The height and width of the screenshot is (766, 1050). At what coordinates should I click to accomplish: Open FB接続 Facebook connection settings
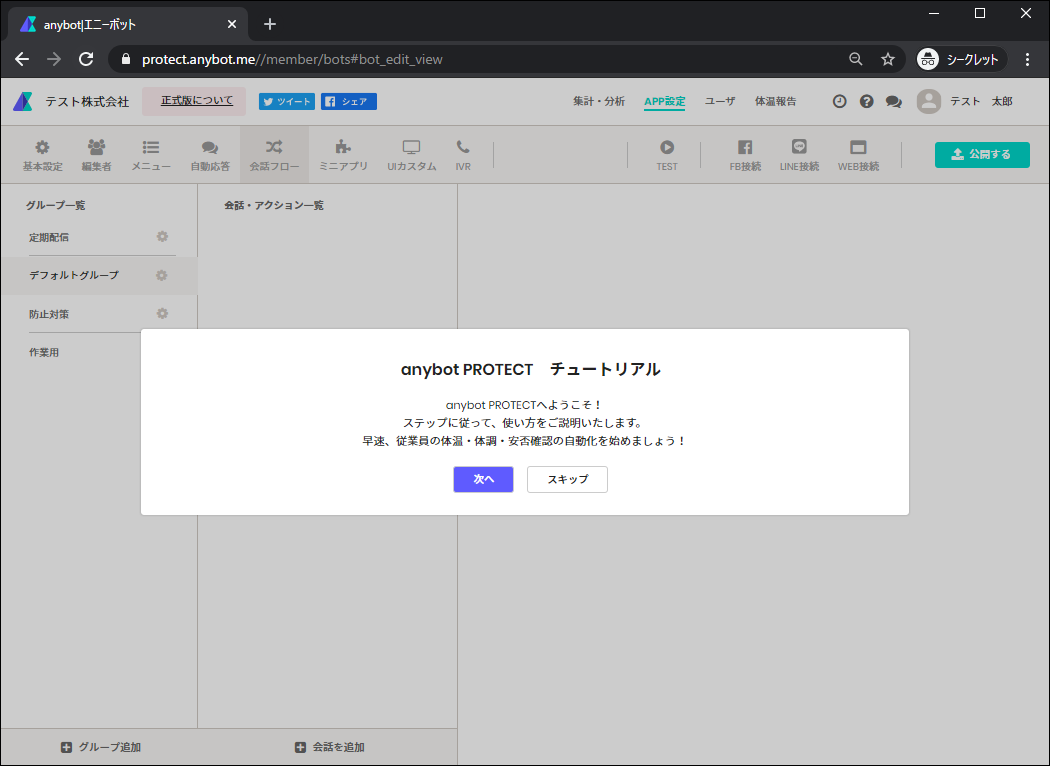(745, 154)
